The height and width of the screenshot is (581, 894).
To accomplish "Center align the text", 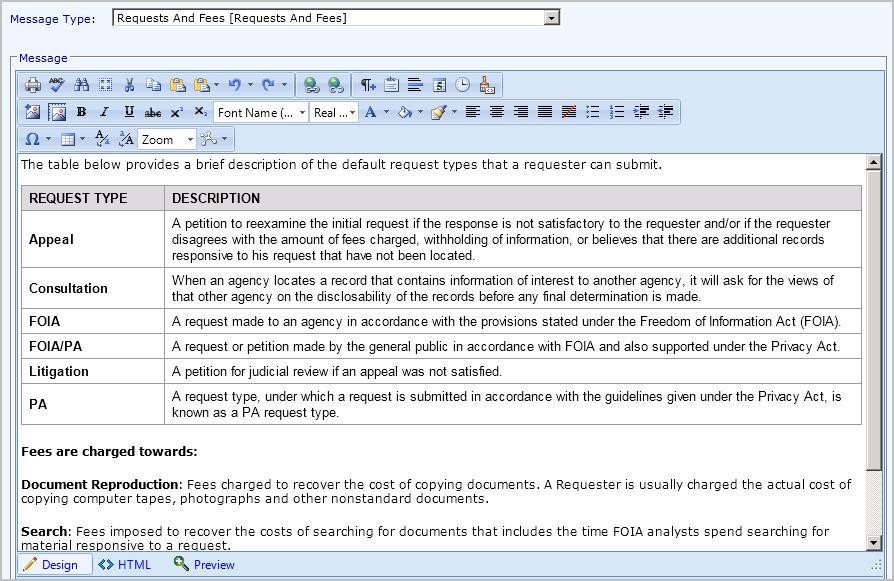I will click(x=497, y=112).
